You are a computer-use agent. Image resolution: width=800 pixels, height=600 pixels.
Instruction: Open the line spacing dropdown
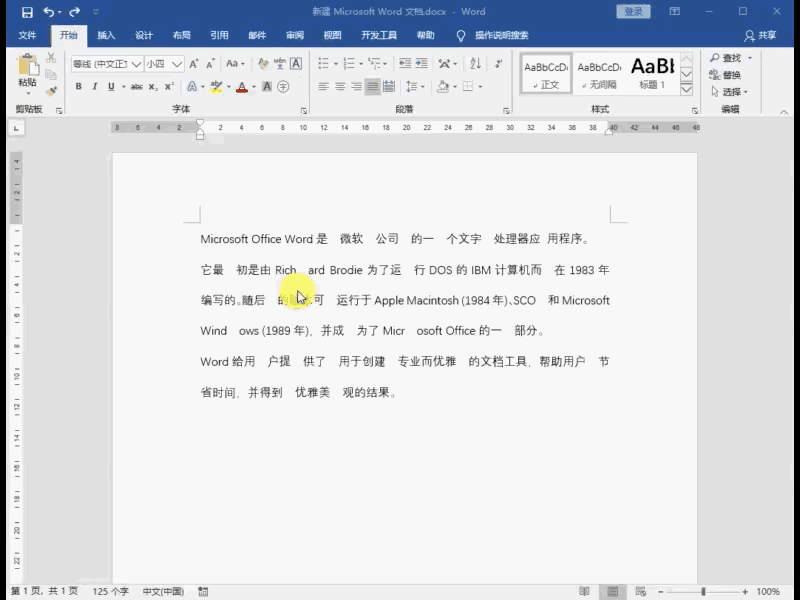point(415,87)
